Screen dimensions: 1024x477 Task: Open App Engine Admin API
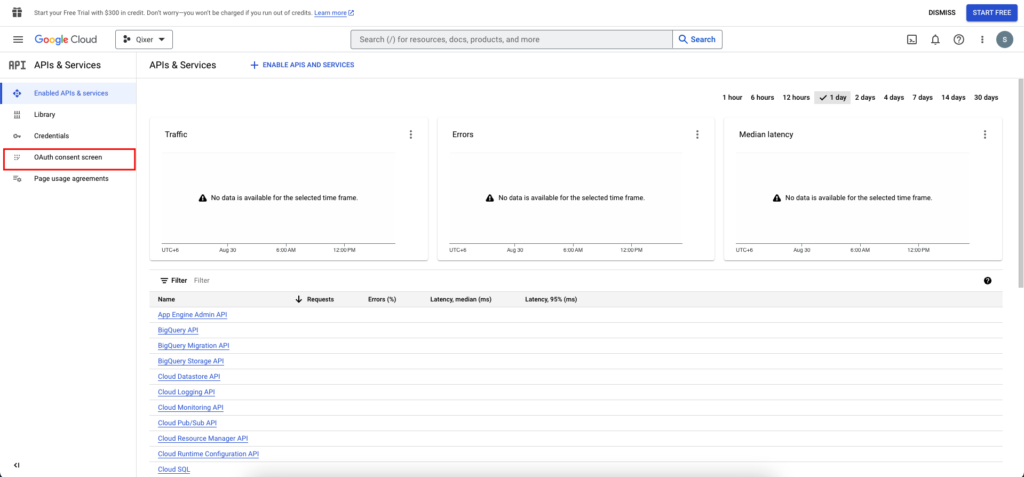point(193,315)
